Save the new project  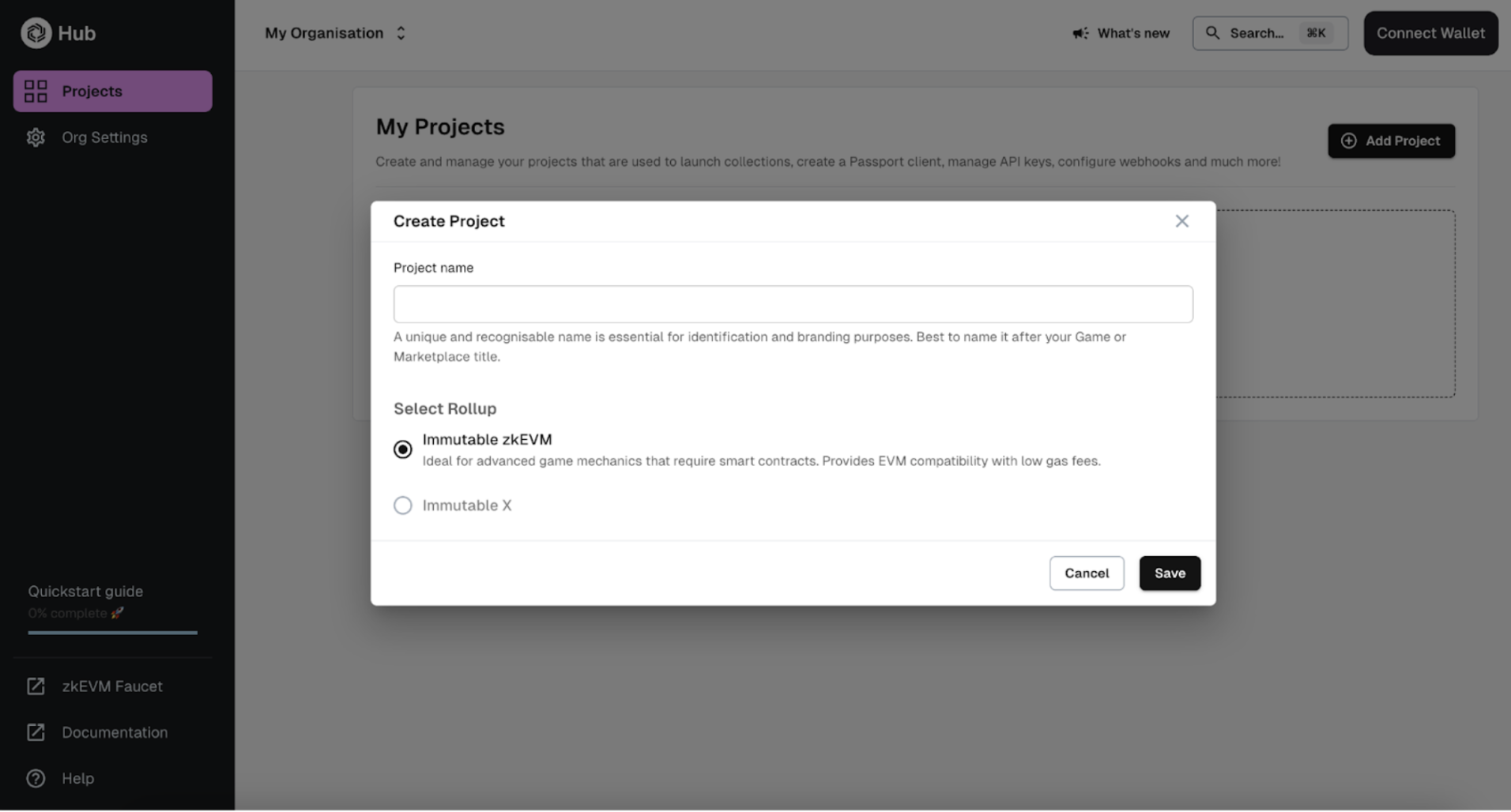1170,573
